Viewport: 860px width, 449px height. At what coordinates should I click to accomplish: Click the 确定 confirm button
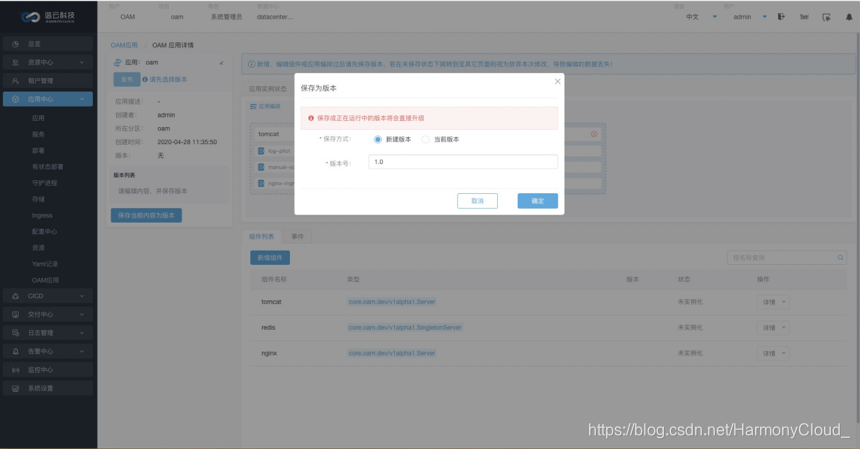pos(538,201)
